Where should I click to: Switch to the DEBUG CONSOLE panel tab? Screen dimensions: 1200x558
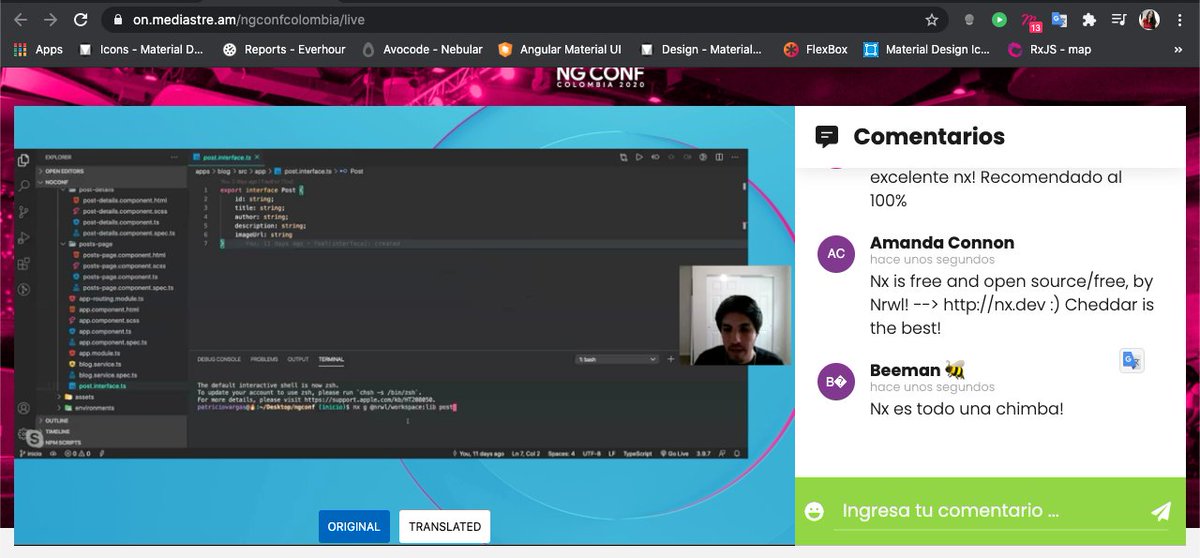219,359
